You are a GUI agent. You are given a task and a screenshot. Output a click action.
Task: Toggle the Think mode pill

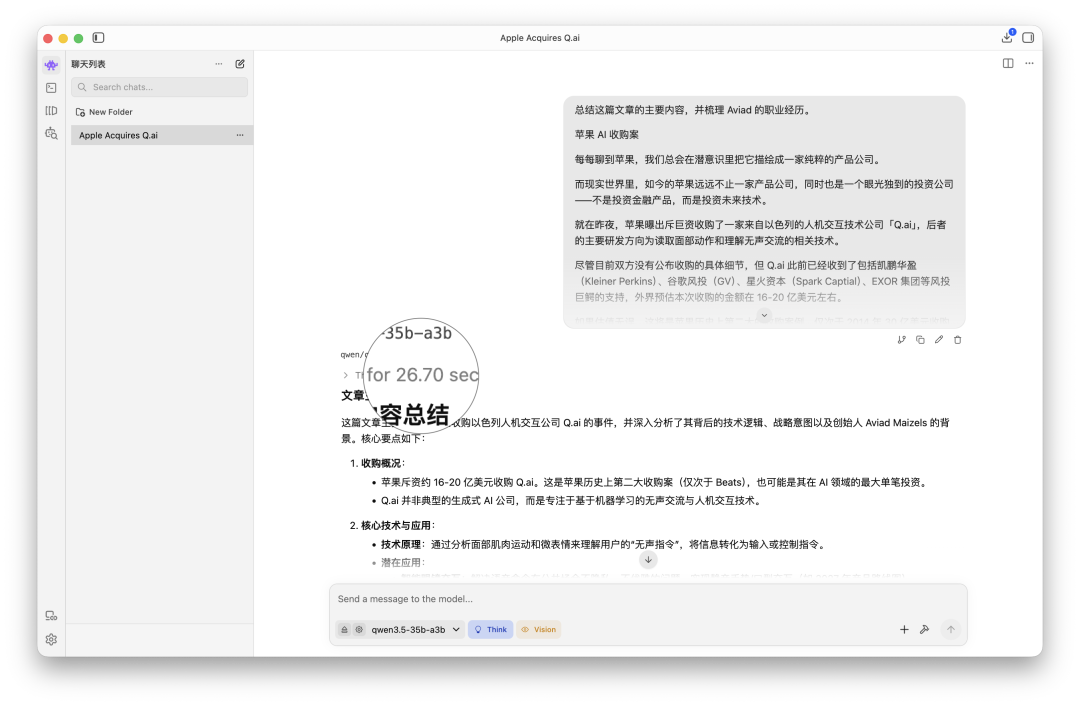coord(490,630)
